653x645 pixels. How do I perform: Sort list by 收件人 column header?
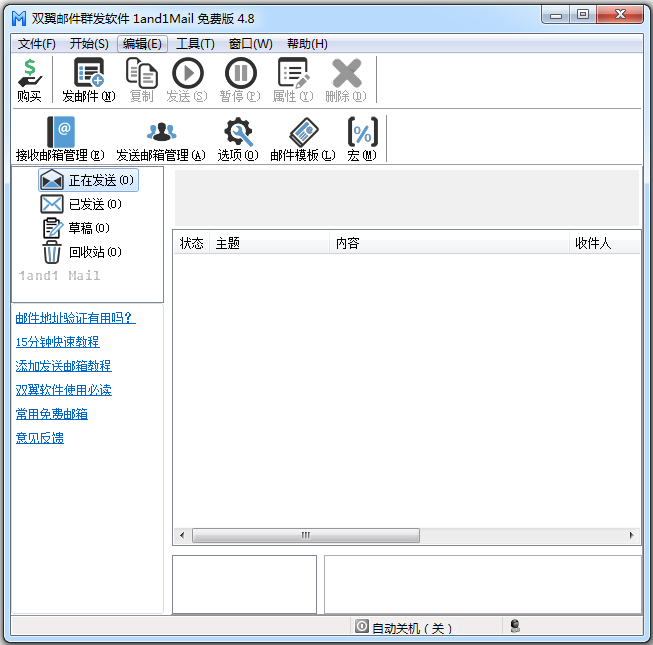(x=605, y=243)
